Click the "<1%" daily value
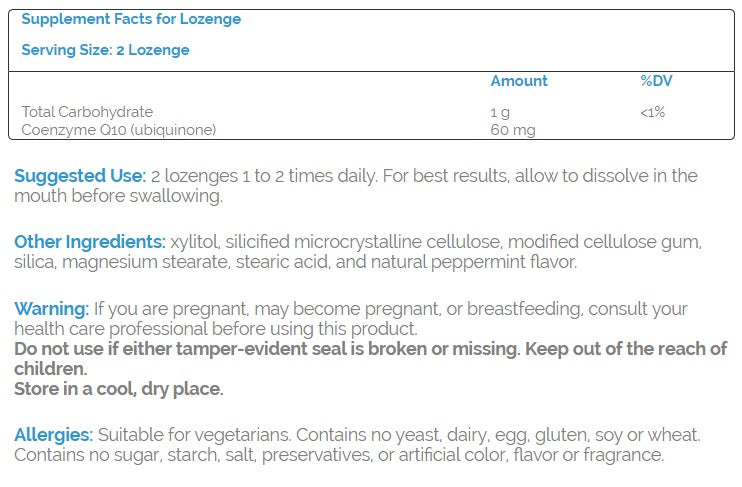This screenshot has width=742, height=487. 654,112
